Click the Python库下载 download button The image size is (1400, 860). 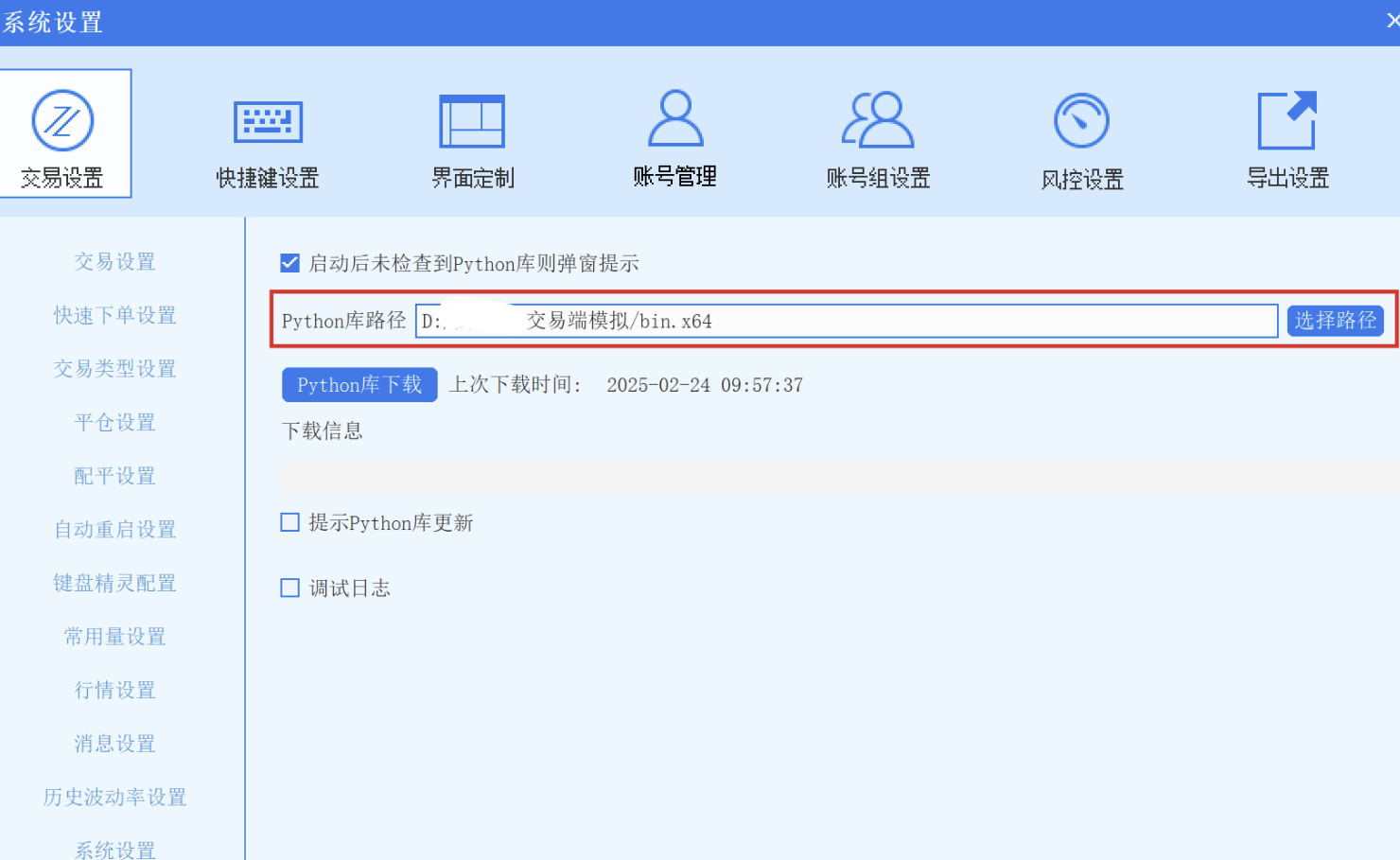click(359, 384)
